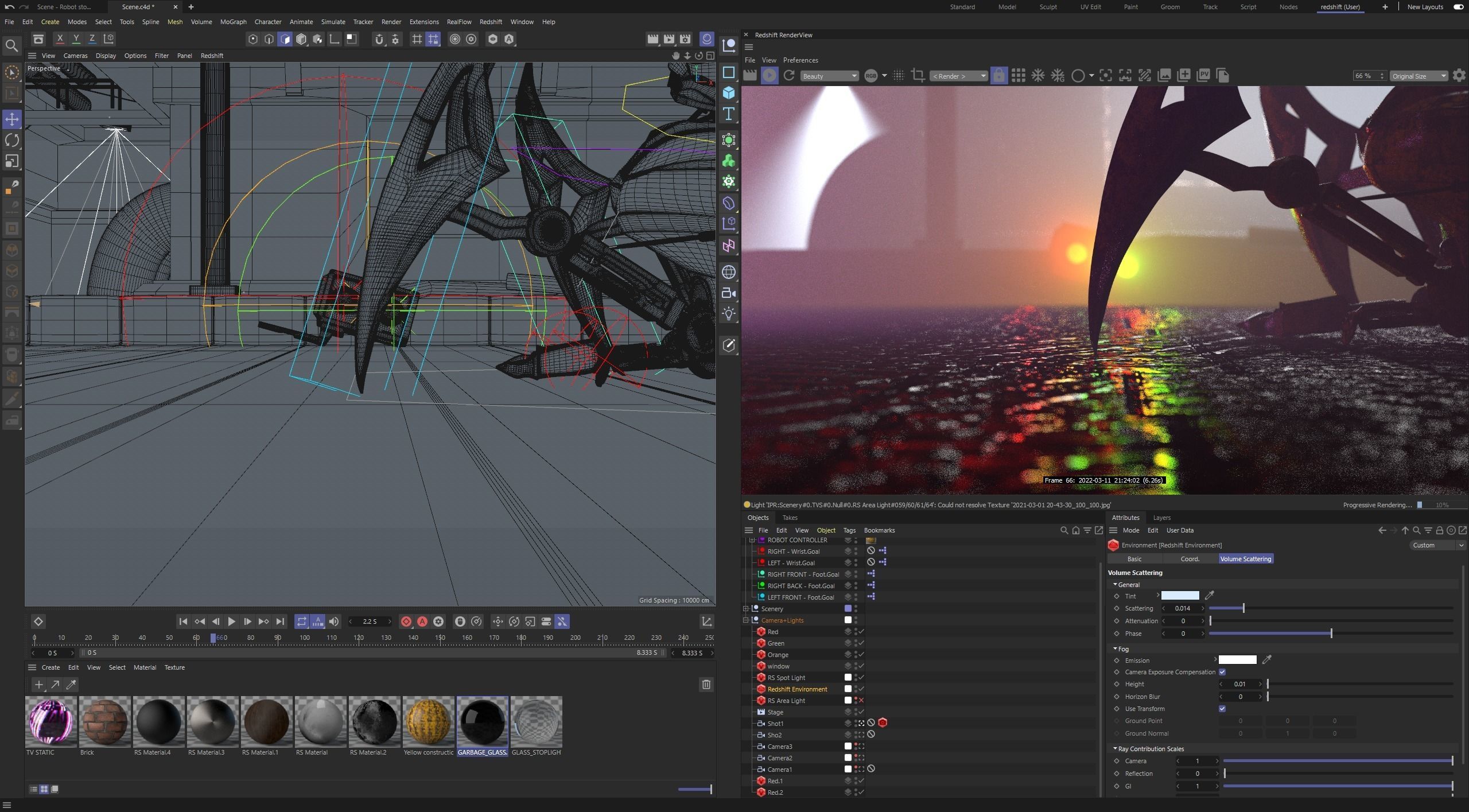Click the Light object icon

[729, 313]
